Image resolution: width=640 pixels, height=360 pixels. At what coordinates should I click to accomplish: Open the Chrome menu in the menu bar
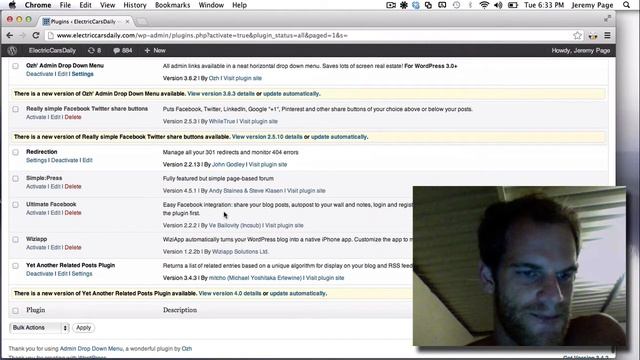[x=38, y=5]
